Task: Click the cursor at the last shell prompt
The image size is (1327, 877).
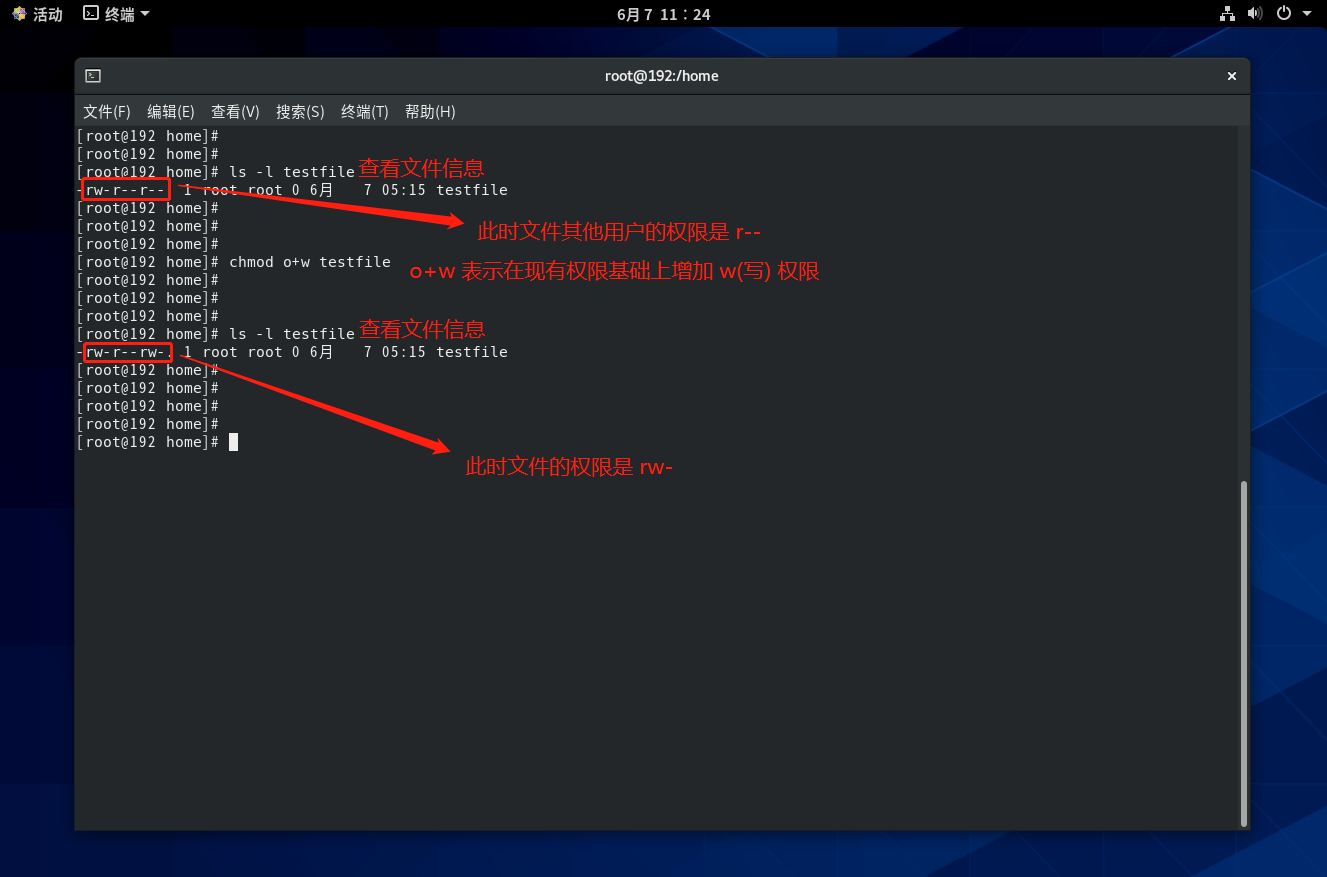Action: pyautogui.click(x=233, y=442)
